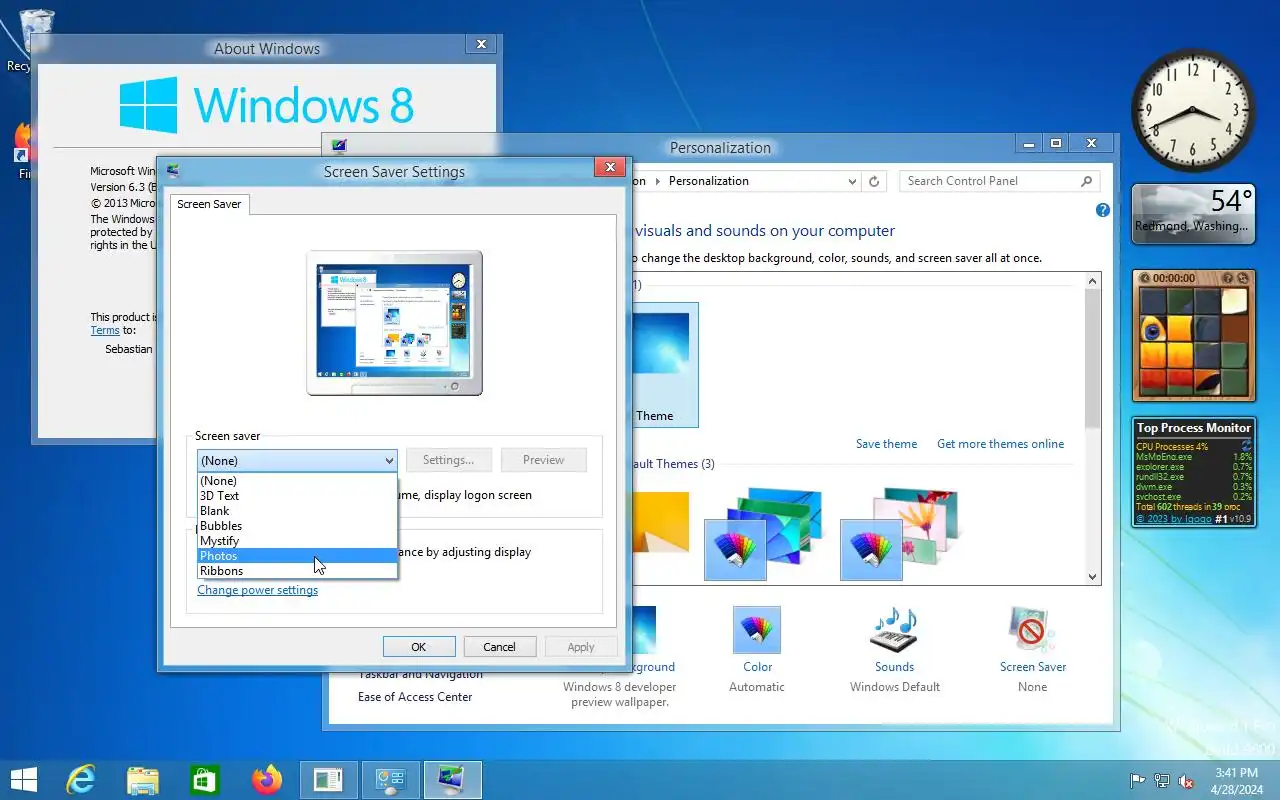
Task: Expand the address bar history dropdown
Action: click(x=852, y=182)
